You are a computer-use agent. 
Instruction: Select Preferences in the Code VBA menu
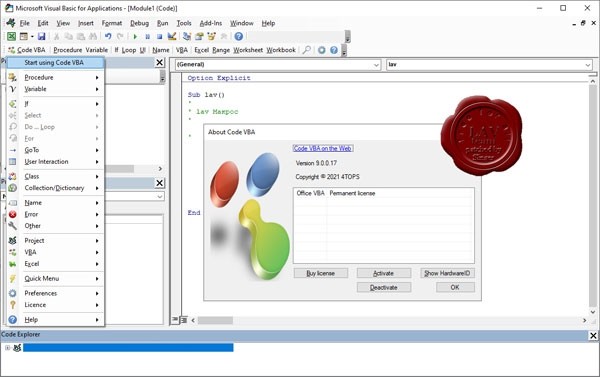point(55,293)
